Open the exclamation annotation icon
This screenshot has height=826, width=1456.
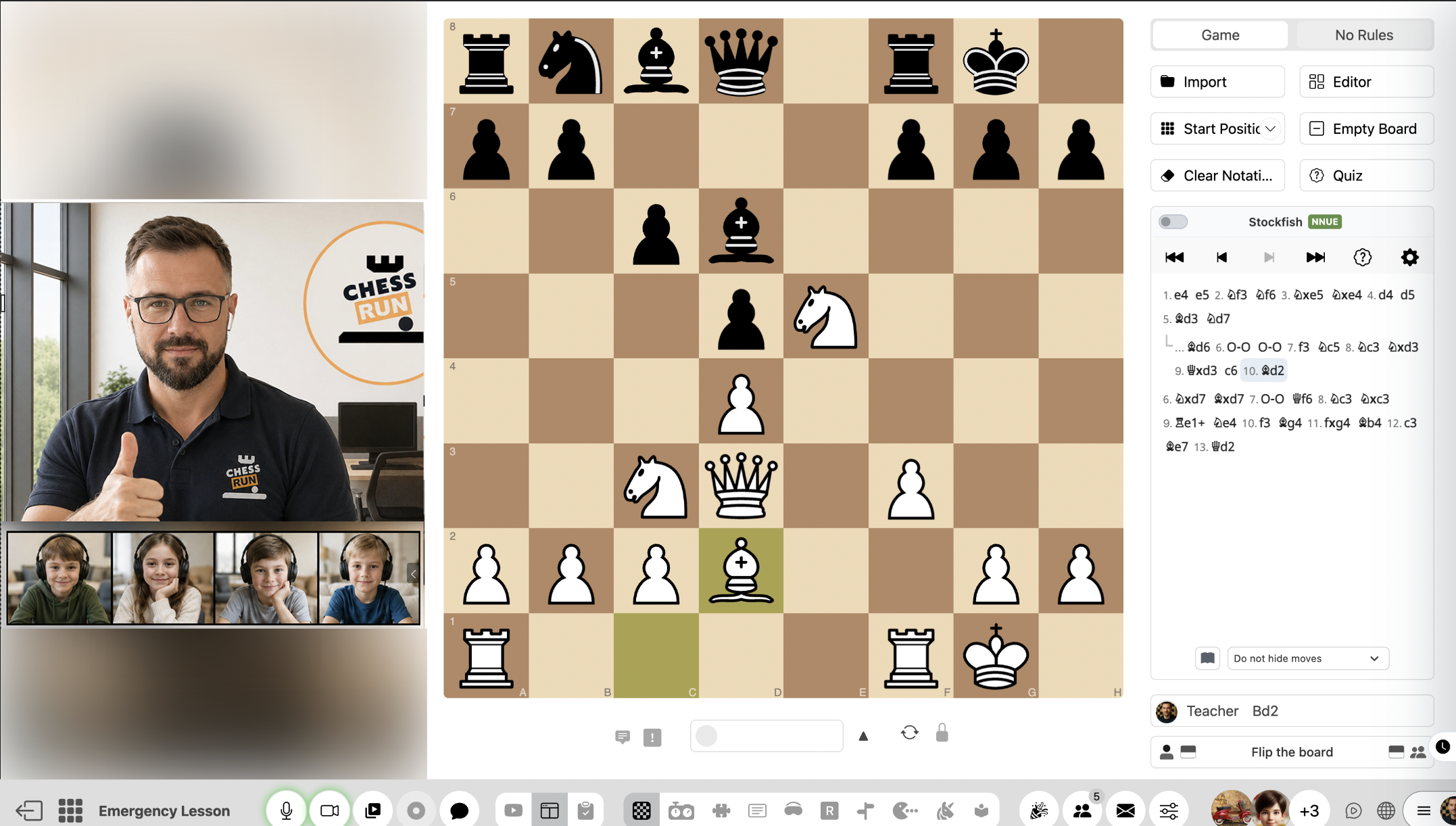point(652,737)
